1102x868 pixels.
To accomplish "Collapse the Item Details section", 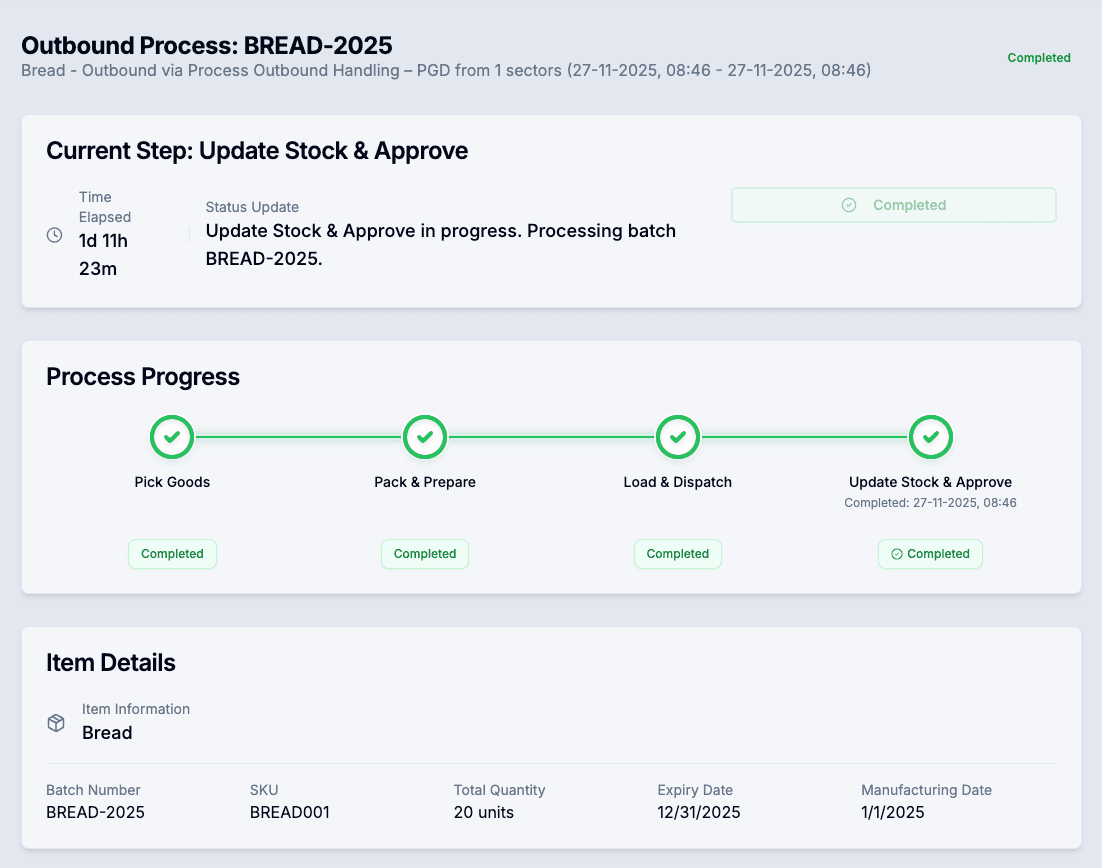I will (110, 662).
